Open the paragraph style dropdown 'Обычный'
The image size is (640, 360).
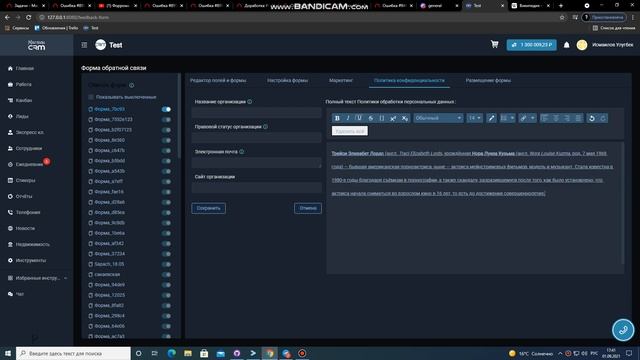[x=438, y=118]
